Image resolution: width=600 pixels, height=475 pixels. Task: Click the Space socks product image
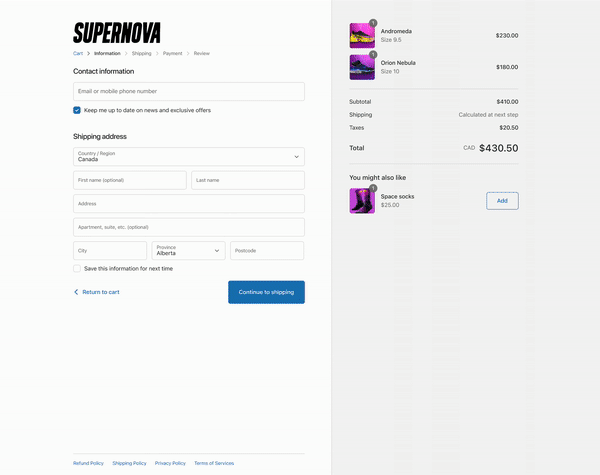362,200
